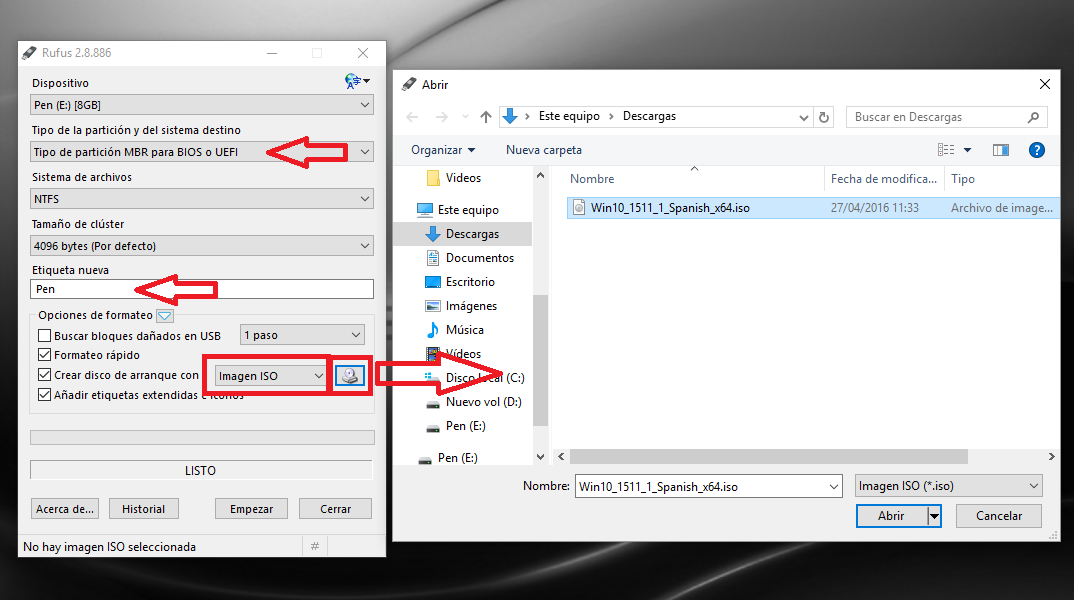Open the Organizar menu
The width and height of the screenshot is (1074, 600).
(x=443, y=150)
